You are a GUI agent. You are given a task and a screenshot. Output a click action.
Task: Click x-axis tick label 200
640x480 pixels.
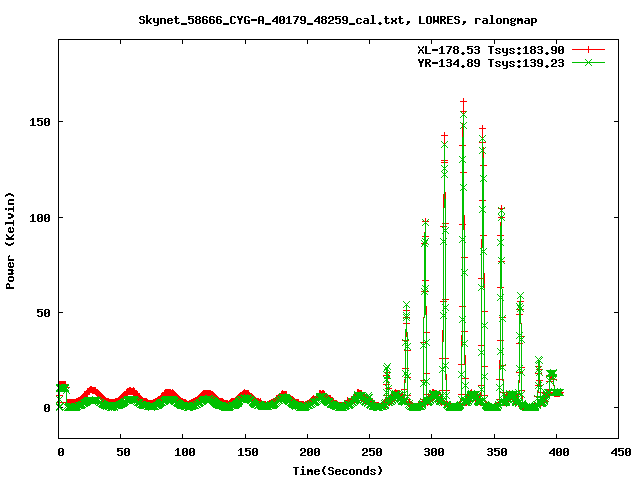[309, 452]
